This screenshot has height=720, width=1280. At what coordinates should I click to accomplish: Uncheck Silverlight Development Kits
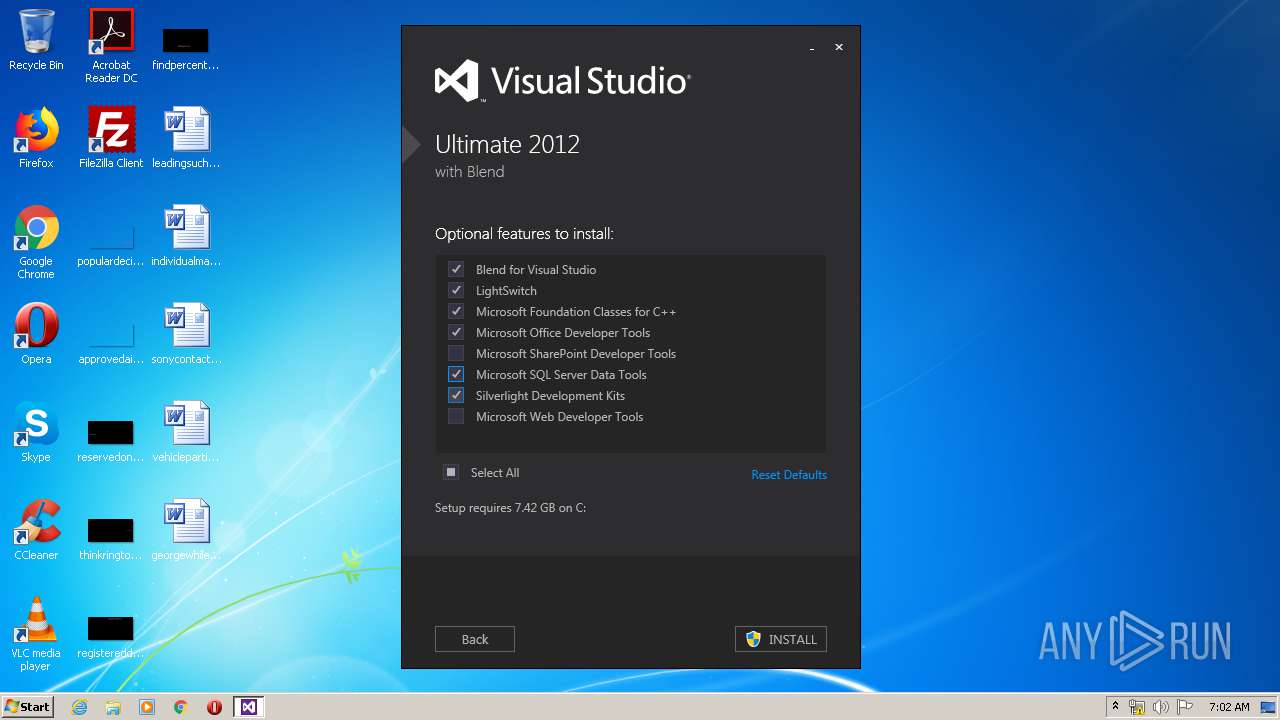[x=456, y=396]
